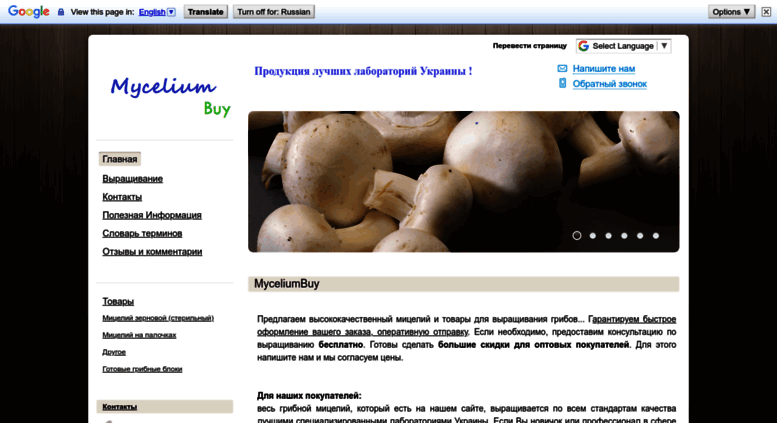Select the first slideshow dot
Viewport: 777px width, 423px height.
pos(577,236)
